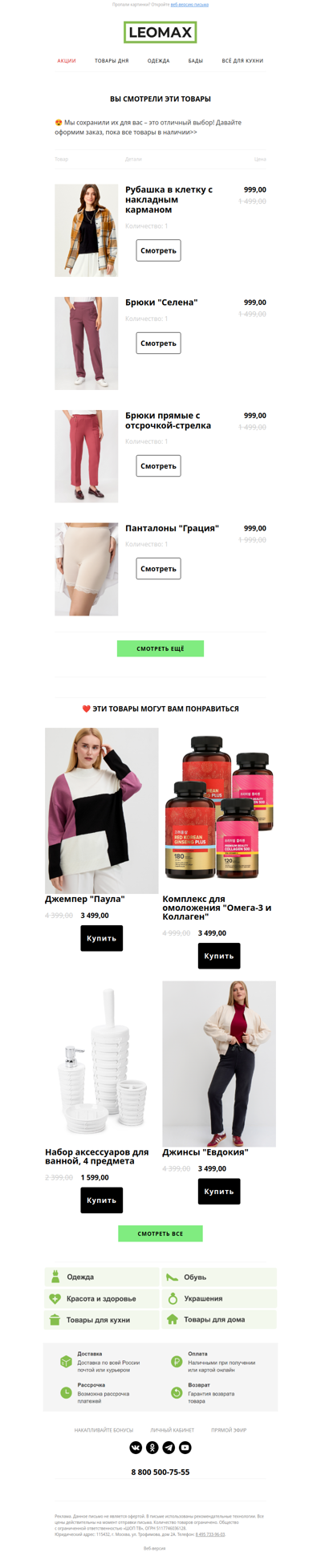
Task: Open the YouTube social icon
Action: (x=185, y=1447)
